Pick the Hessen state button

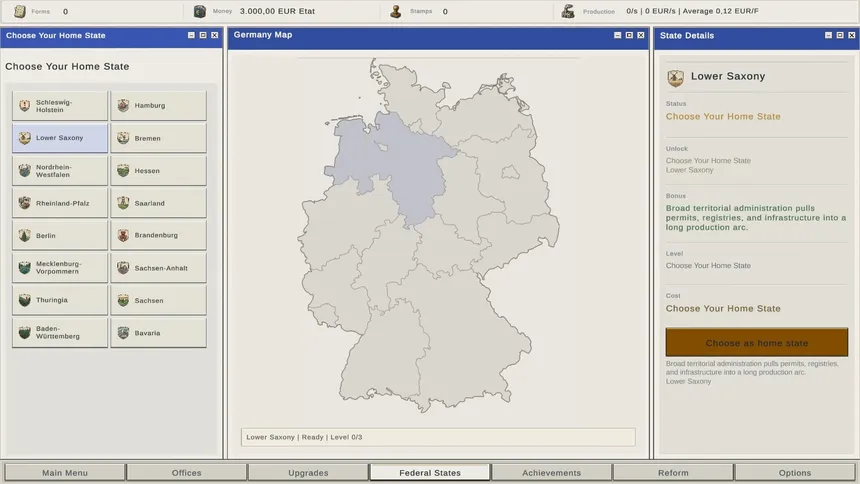[x=159, y=170]
